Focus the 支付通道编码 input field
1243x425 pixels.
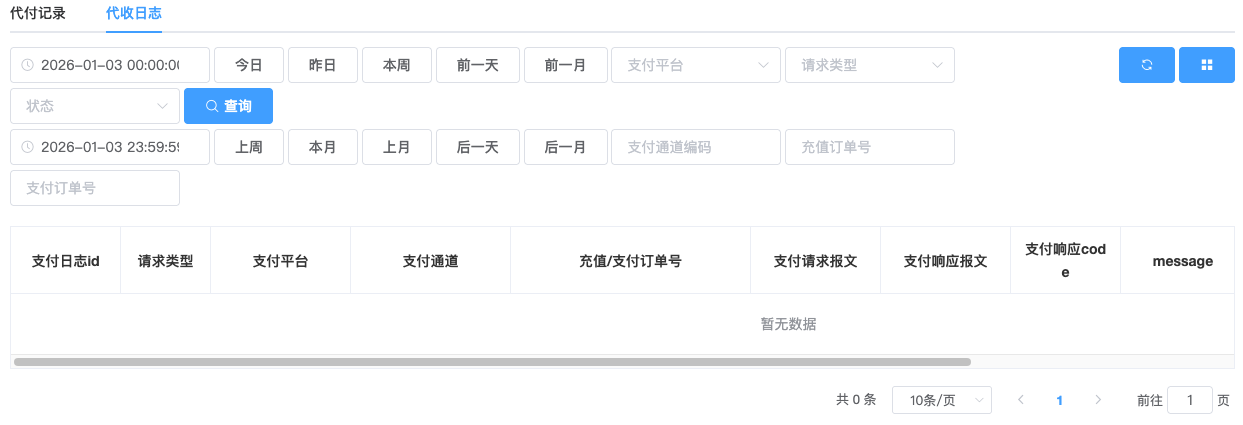[x=695, y=147]
